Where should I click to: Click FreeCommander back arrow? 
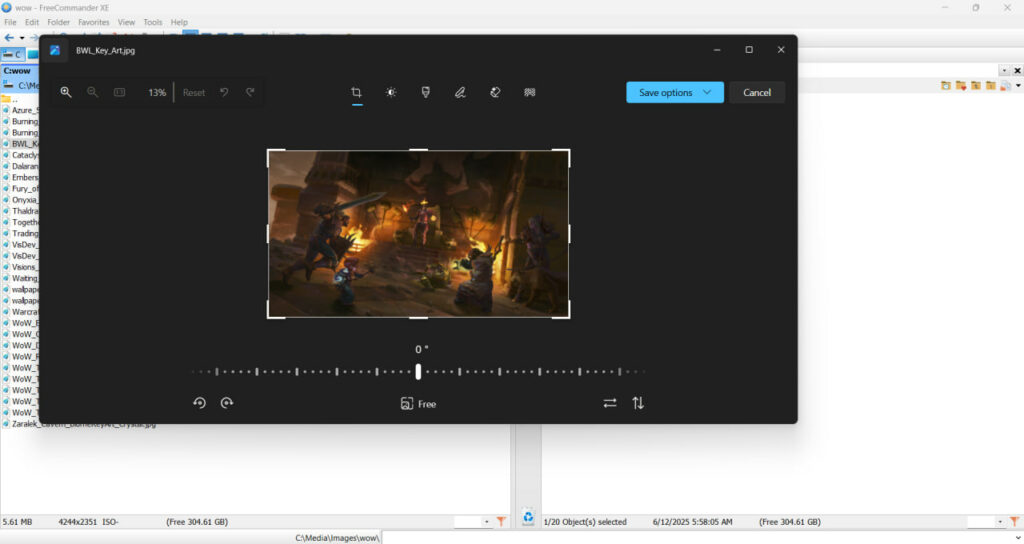(8, 38)
